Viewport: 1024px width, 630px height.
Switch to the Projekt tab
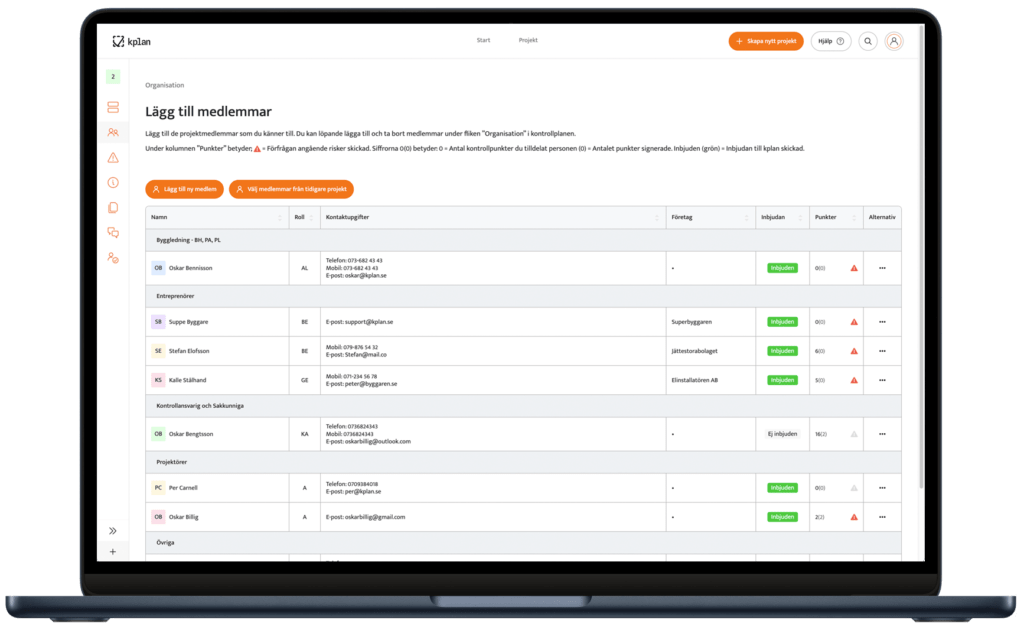coord(528,40)
